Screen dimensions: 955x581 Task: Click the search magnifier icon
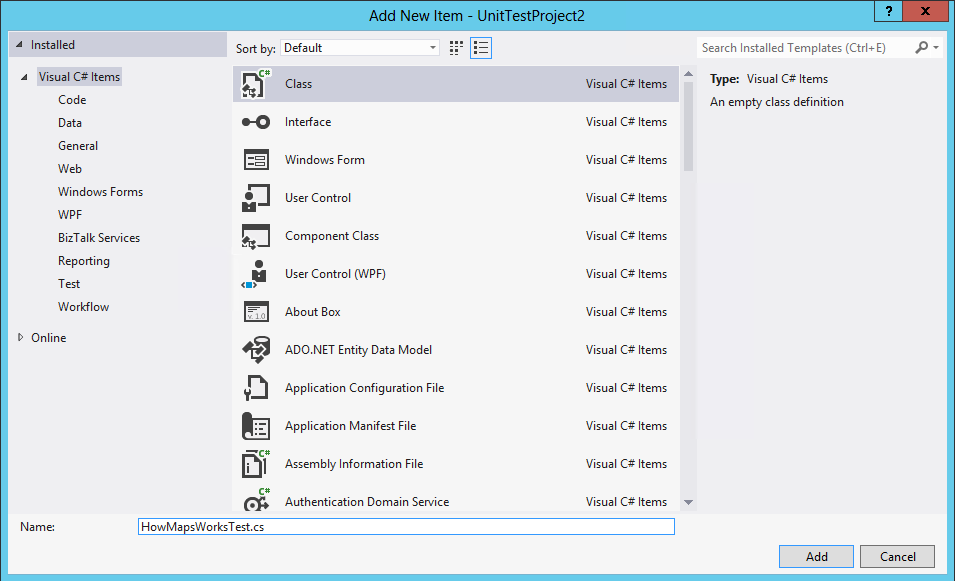[x=922, y=48]
